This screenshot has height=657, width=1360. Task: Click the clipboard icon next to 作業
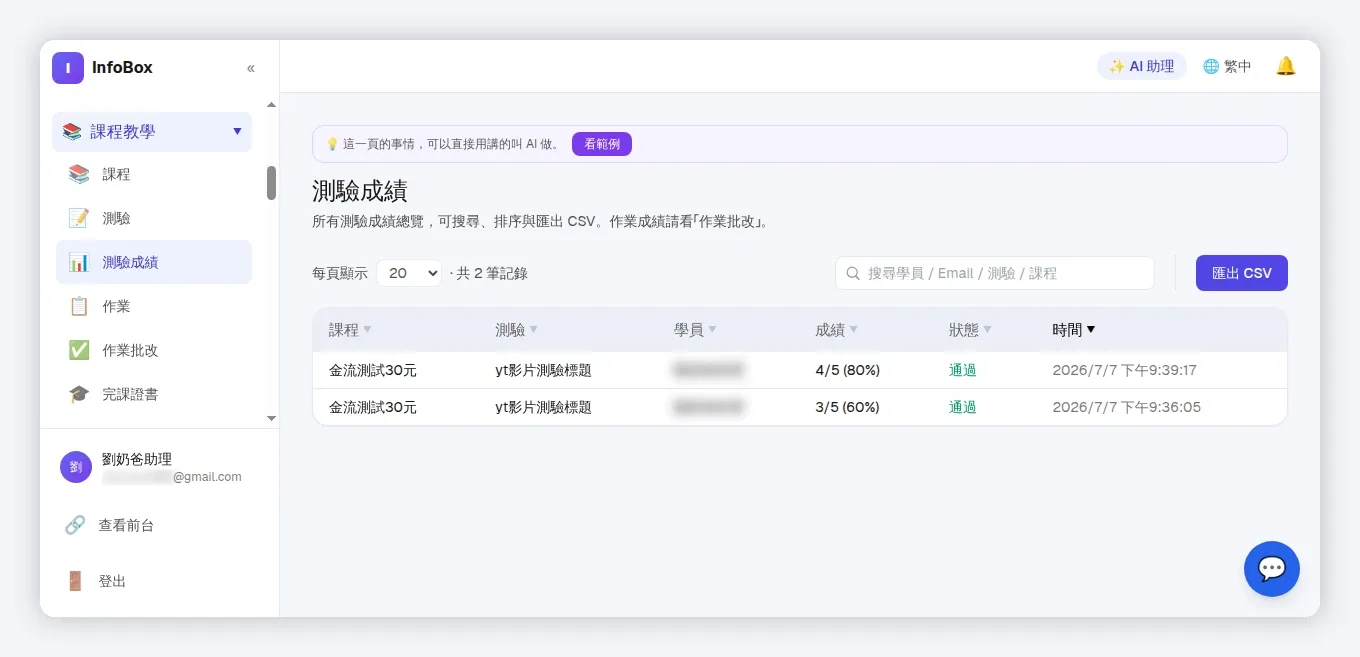tap(79, 306)
